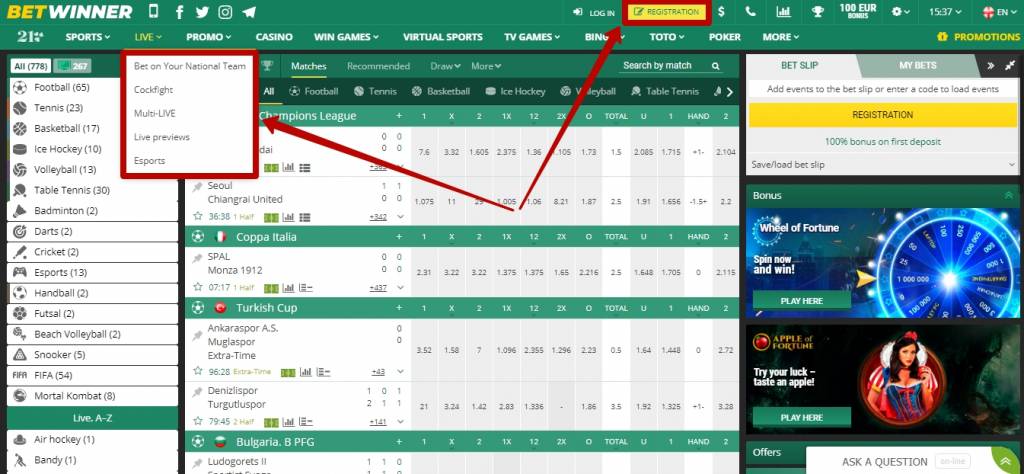Screen dimensions: 1024x474
Task: Expand the MORE navigation dropdown
Action: click(x=780, y=37)
